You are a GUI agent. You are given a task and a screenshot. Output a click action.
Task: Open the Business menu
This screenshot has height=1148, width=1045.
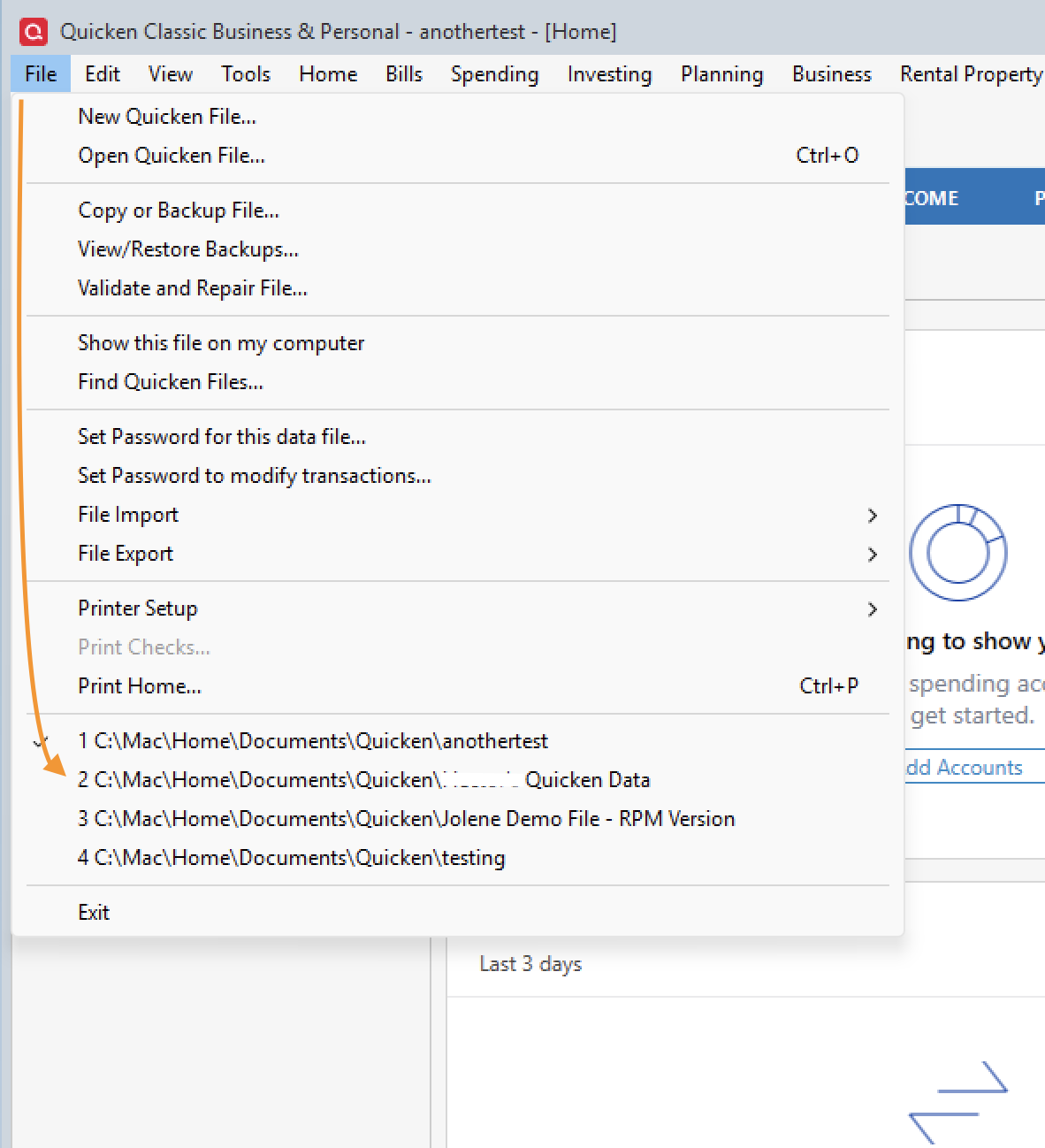click(x=832, y=74)
